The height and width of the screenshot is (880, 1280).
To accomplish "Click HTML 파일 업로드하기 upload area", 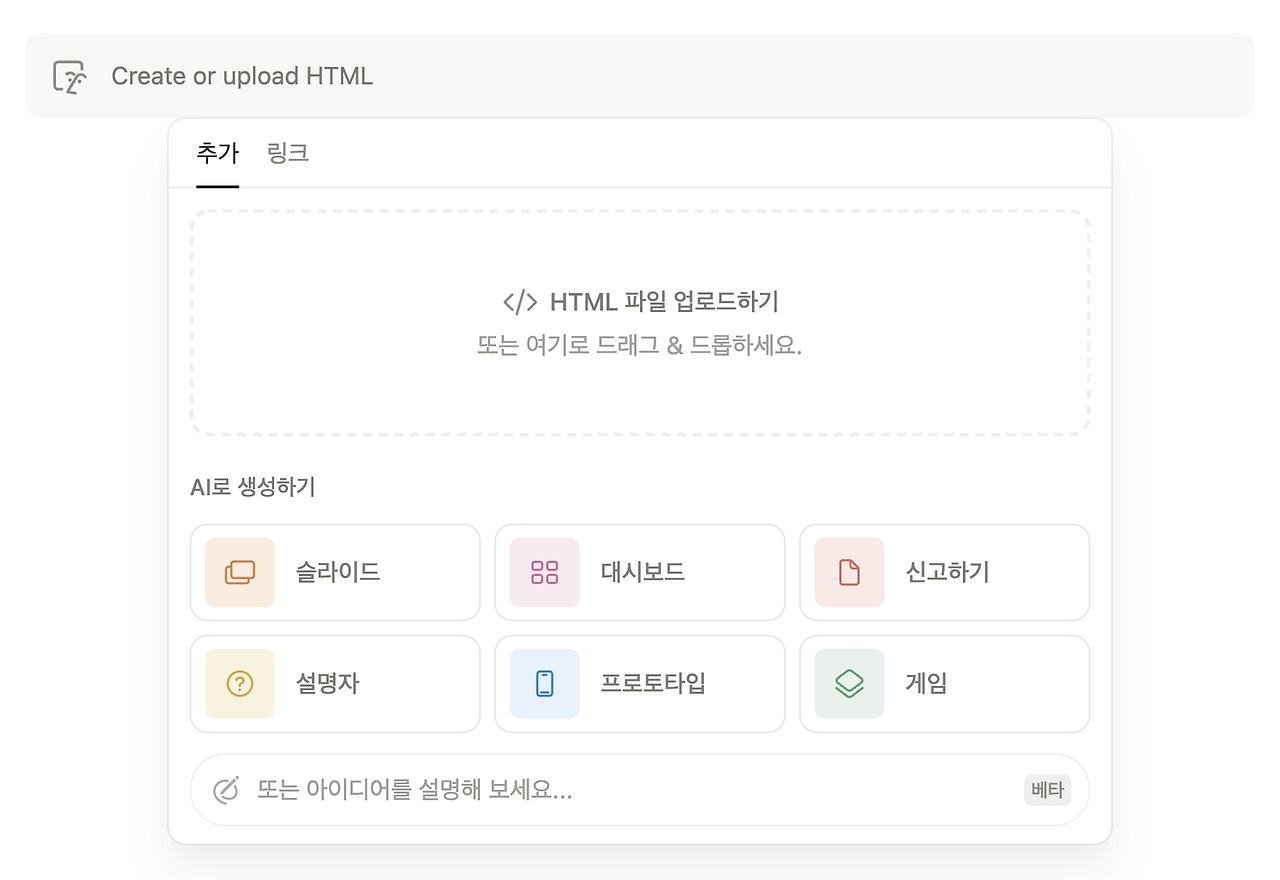I will point(640,323).
